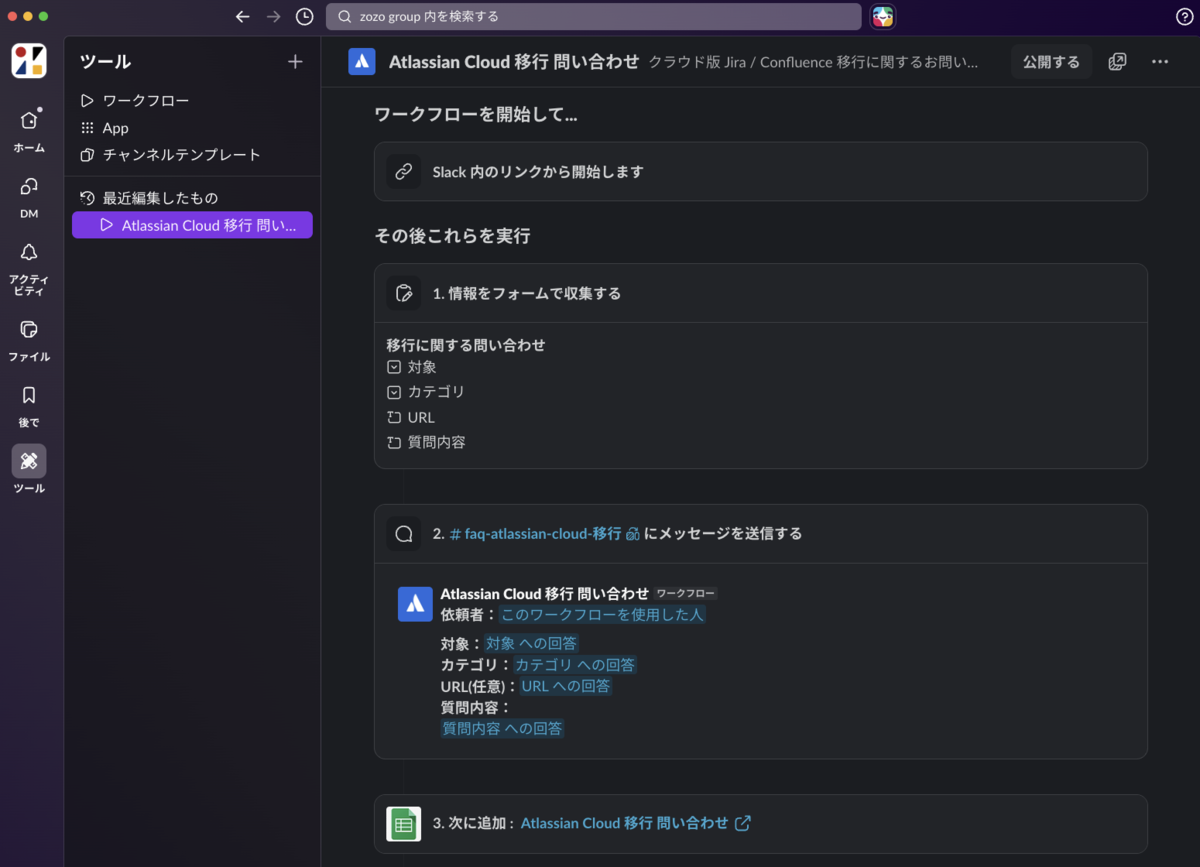Open step 1. 情報をフォームで収集する
1200x867 pixels.
(761, 293)
